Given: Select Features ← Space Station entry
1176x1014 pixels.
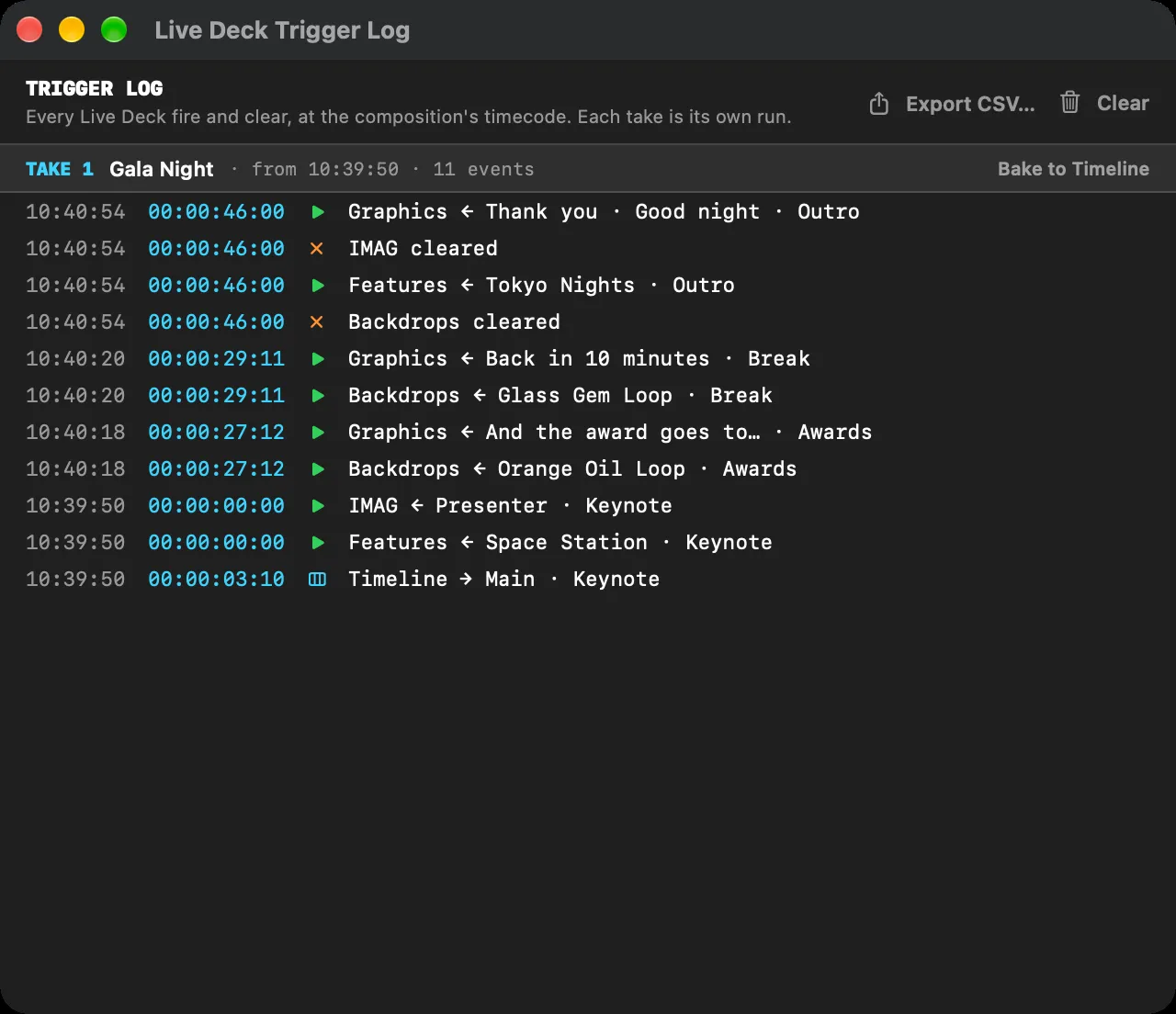Looking at the screenshot, I should tap(560, 543).
